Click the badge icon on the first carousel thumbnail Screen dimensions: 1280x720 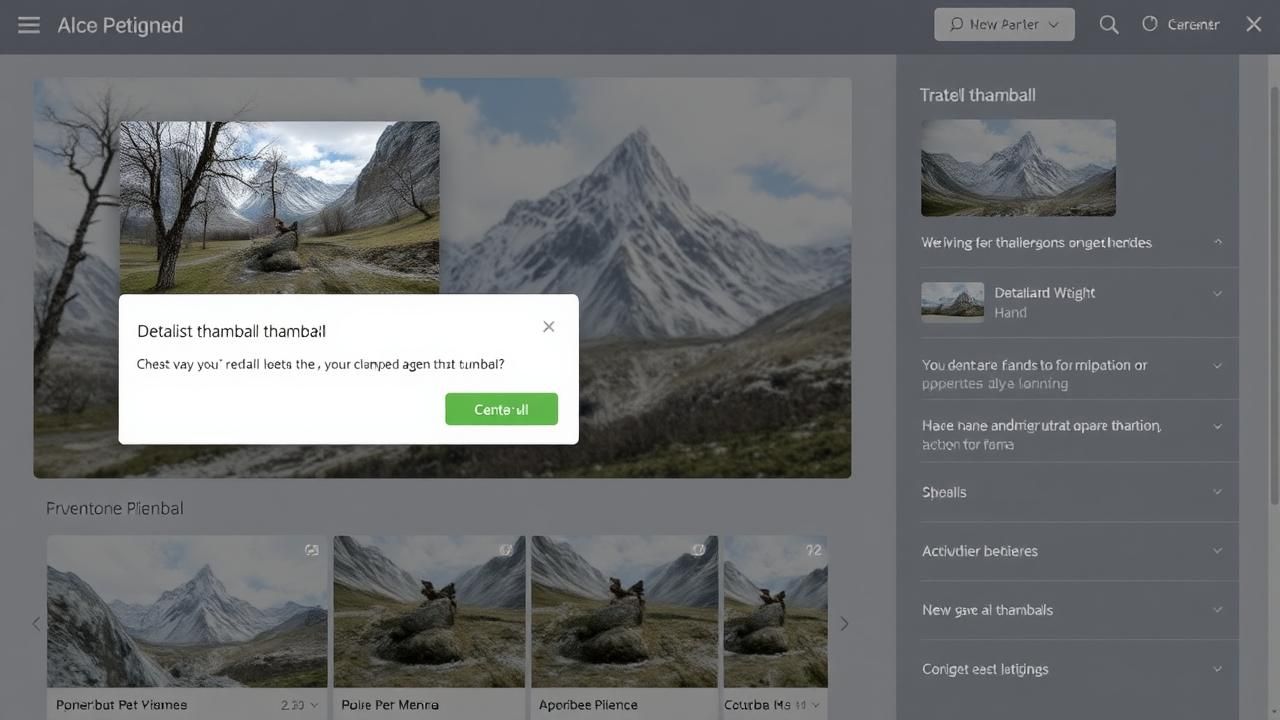(x=312, y=550)
